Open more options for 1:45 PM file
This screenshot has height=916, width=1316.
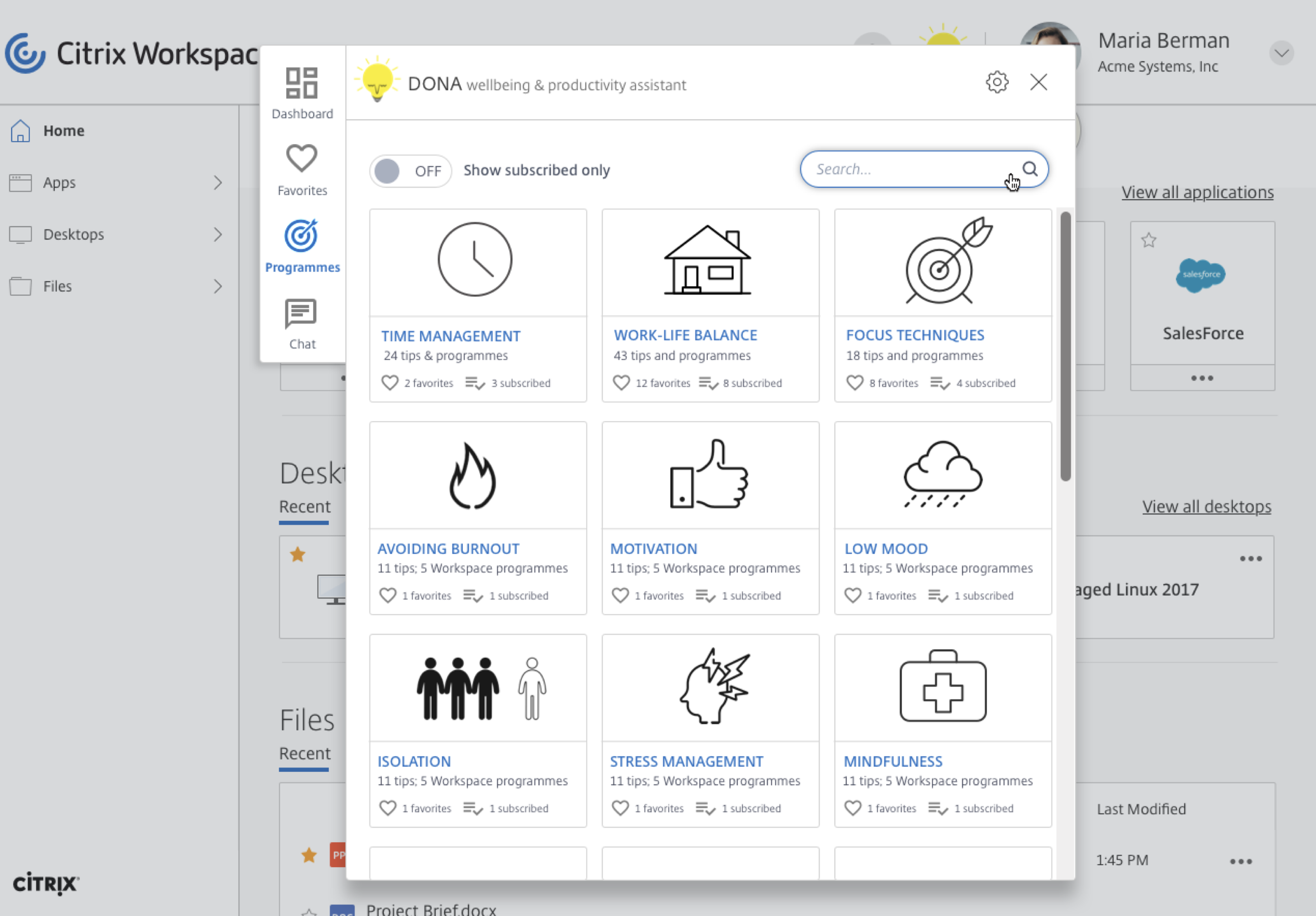point(1241,861)
